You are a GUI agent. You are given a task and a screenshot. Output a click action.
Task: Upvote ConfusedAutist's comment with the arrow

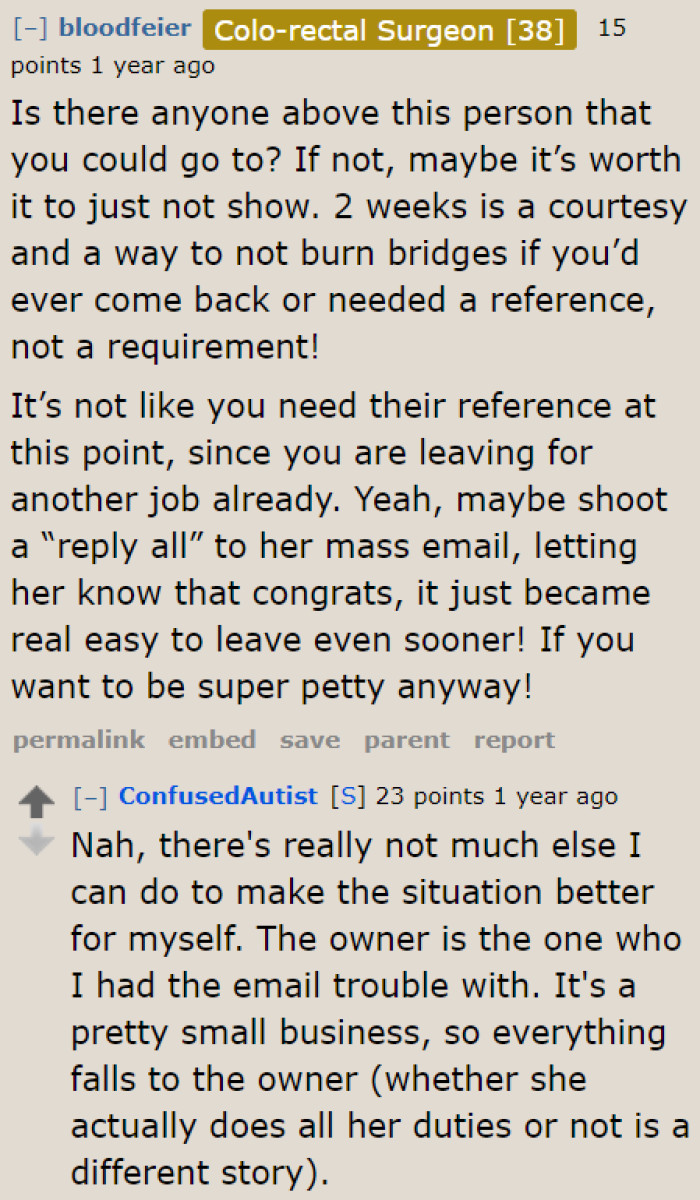coord(37,801)
